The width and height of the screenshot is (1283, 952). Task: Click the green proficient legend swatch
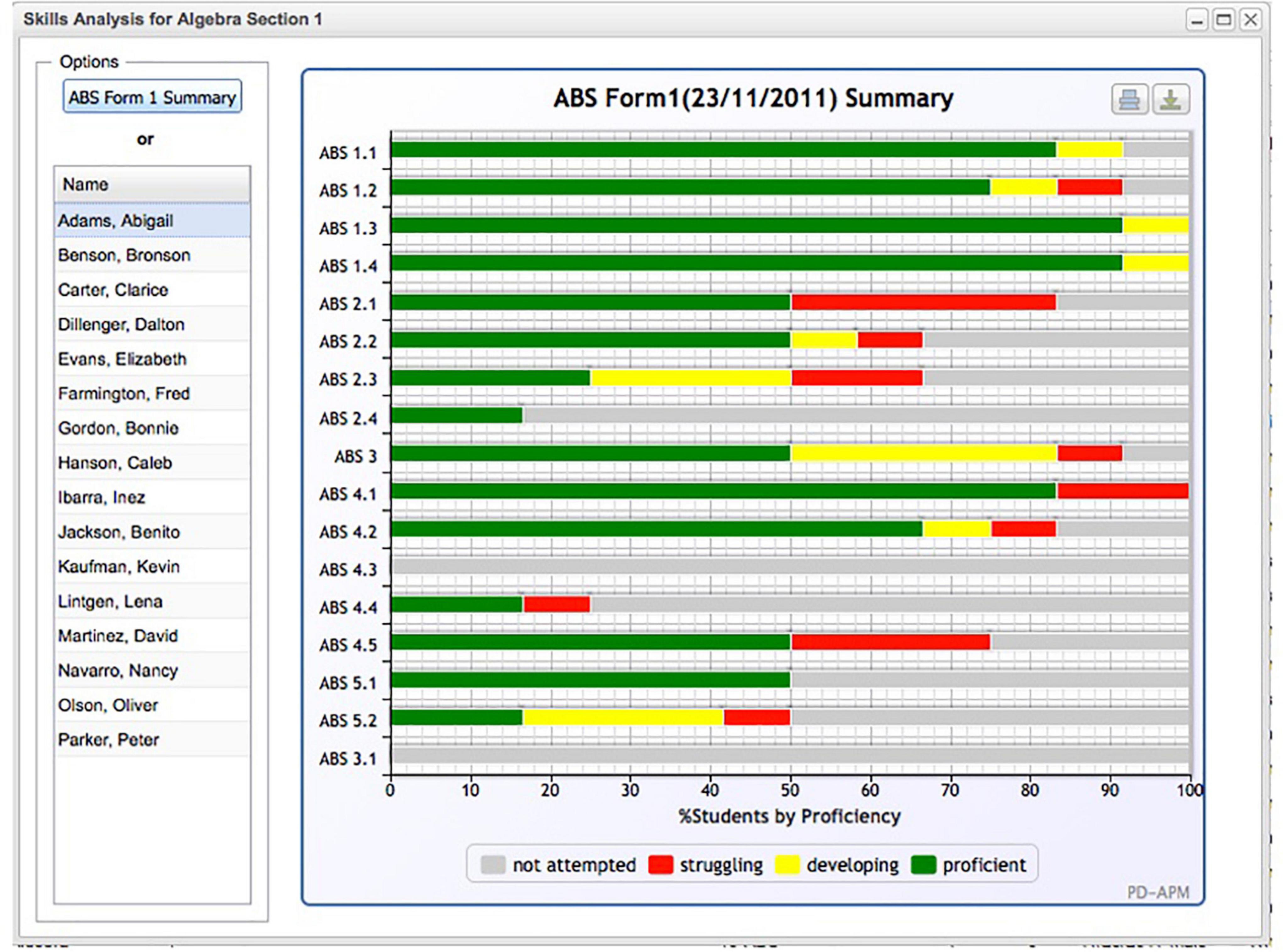point(923,864)
